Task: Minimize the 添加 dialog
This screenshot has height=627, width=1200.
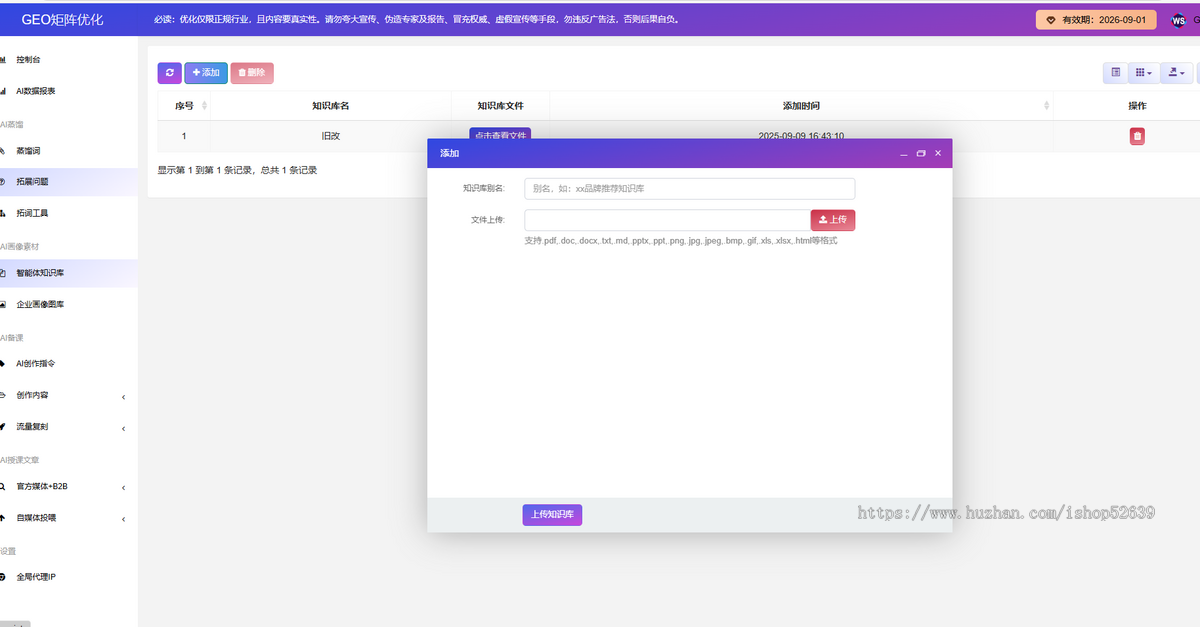Action: [904, 153]
